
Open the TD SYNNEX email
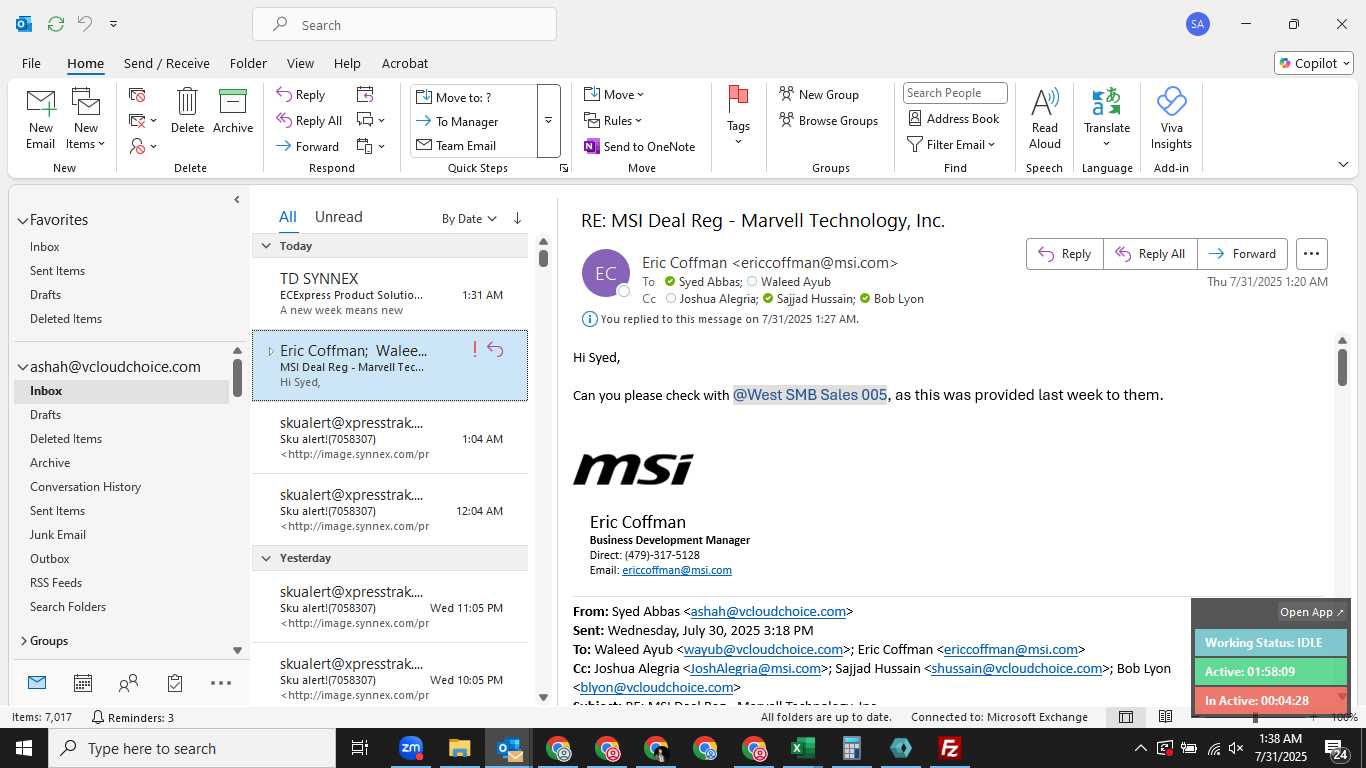(390, 293)
